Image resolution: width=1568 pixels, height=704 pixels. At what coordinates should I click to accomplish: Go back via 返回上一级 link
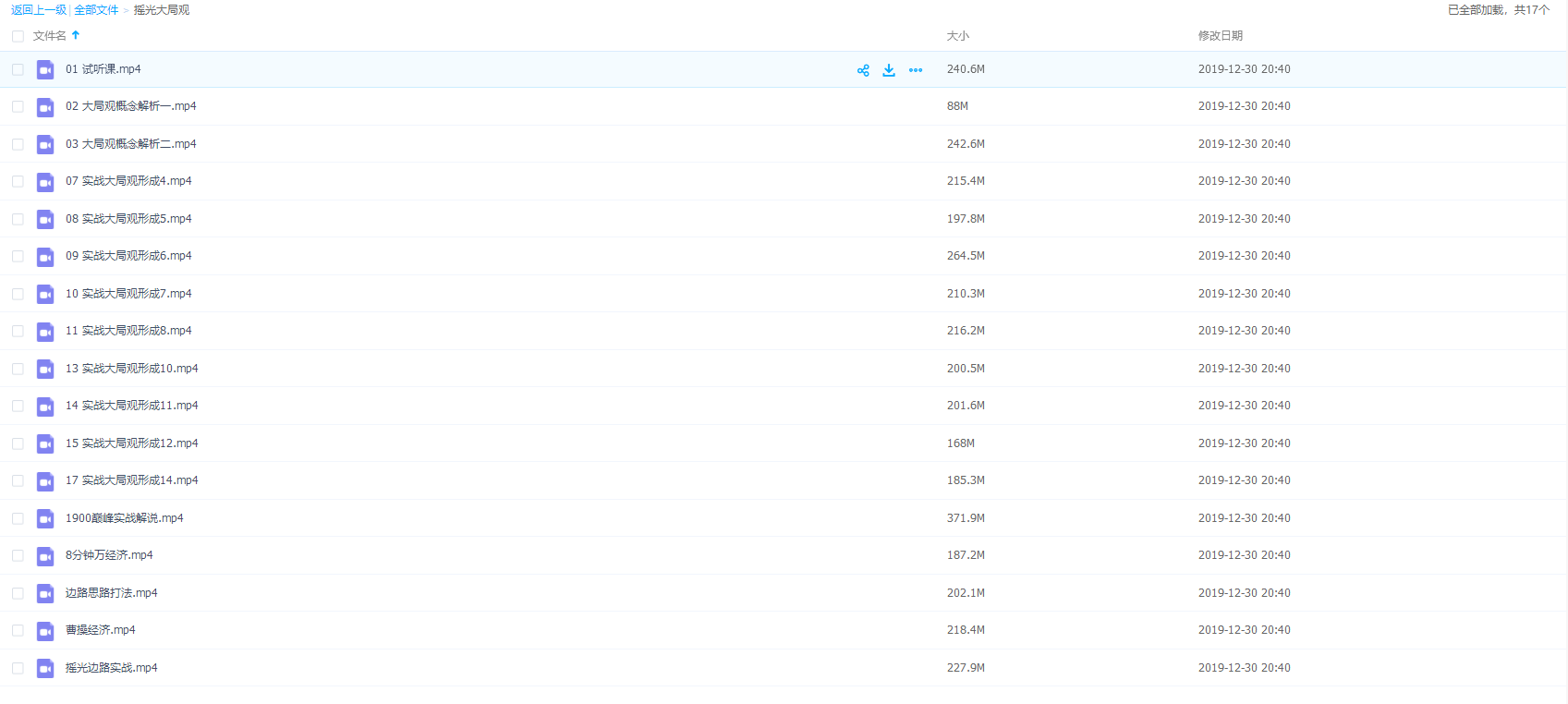click(x=39, y=10)
